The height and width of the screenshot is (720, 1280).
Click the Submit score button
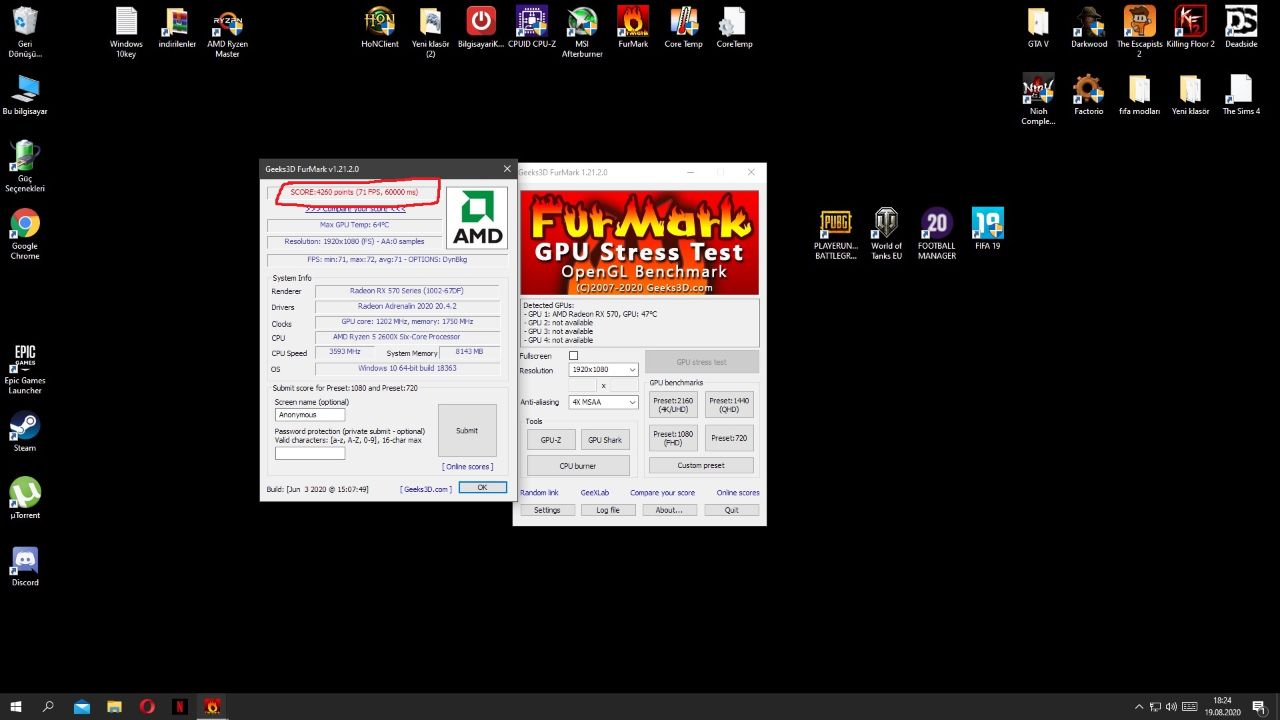pyautogui.click(x=467, y=430)
